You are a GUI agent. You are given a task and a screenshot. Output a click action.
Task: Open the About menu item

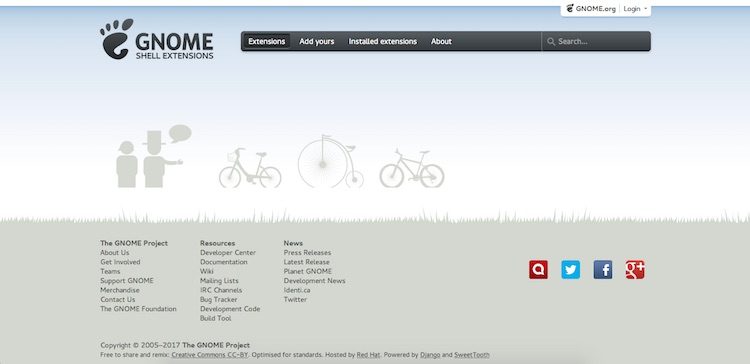(x=441, y=41)
